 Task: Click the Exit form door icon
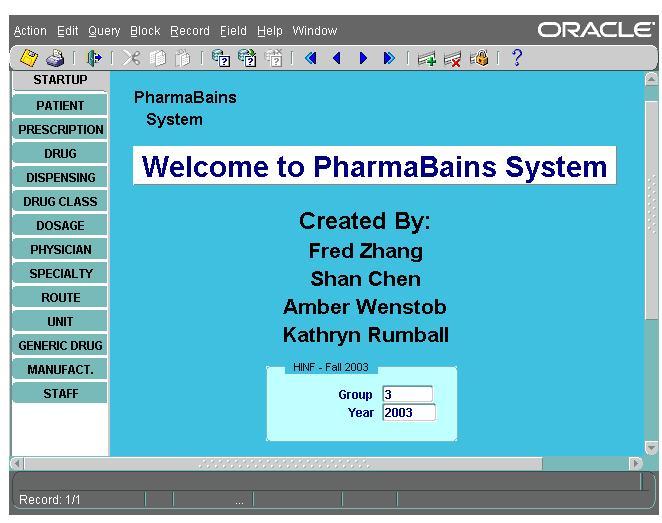point(94,58)
